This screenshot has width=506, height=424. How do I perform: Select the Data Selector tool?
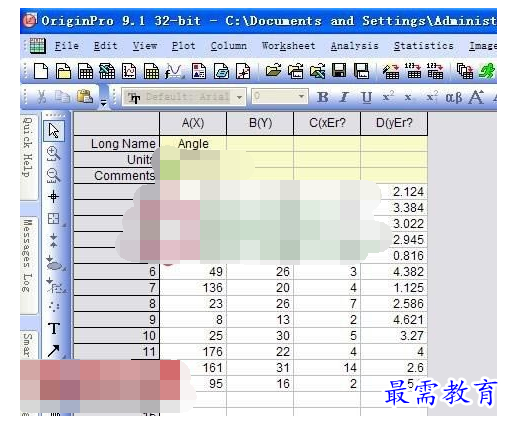pos(53,240)
